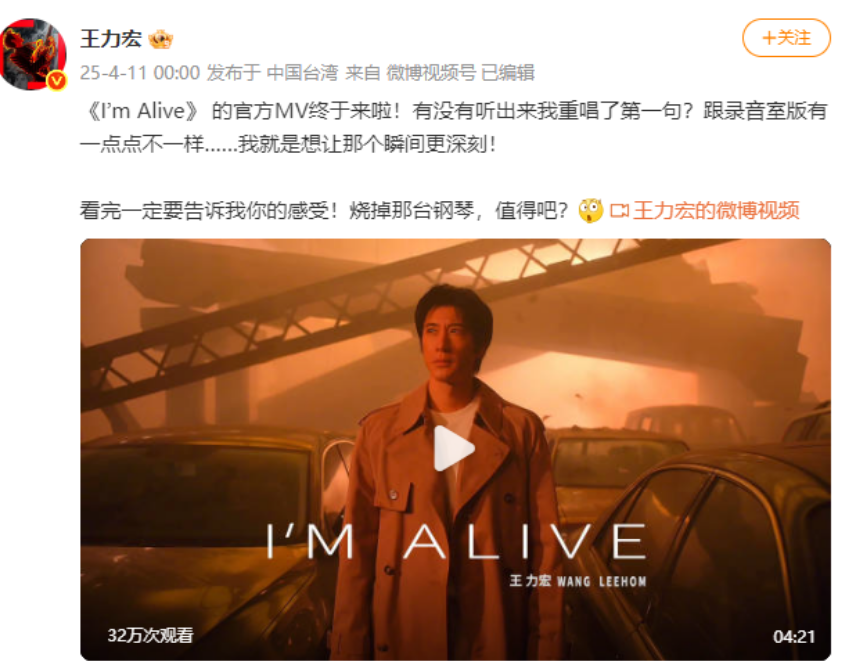842x663 pixels.
Task: Click the 已编辑 edited label
Action: click(507, 72)
